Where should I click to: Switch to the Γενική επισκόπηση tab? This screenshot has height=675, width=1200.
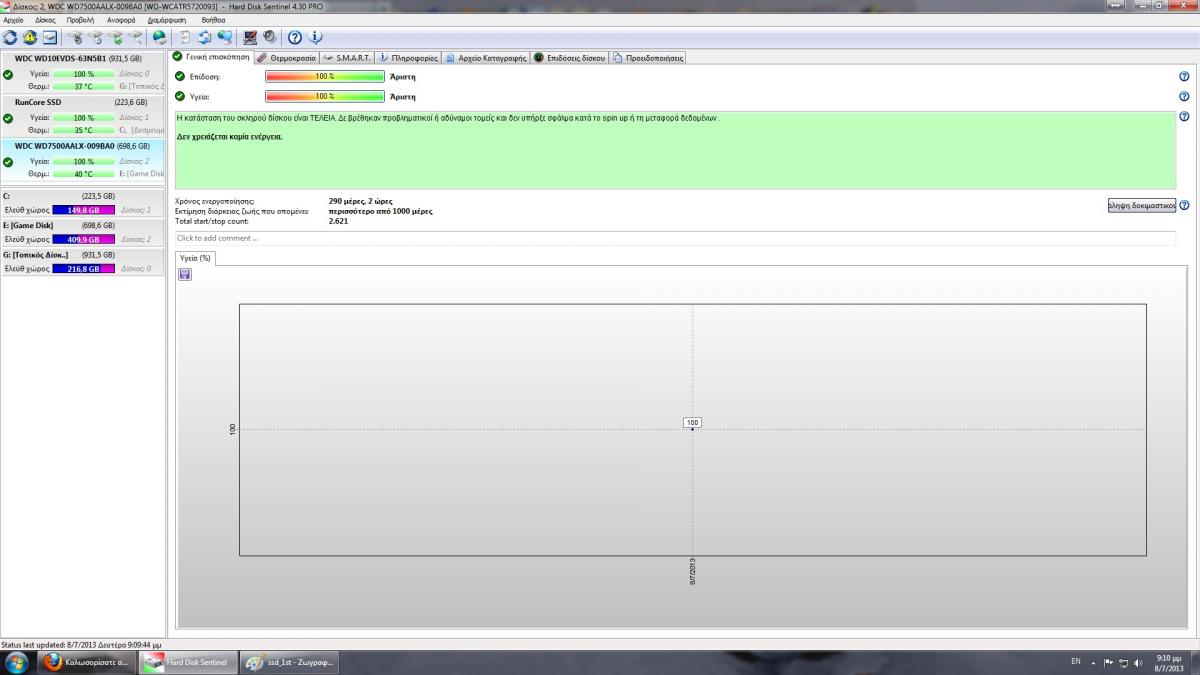(x=211, y=57)
